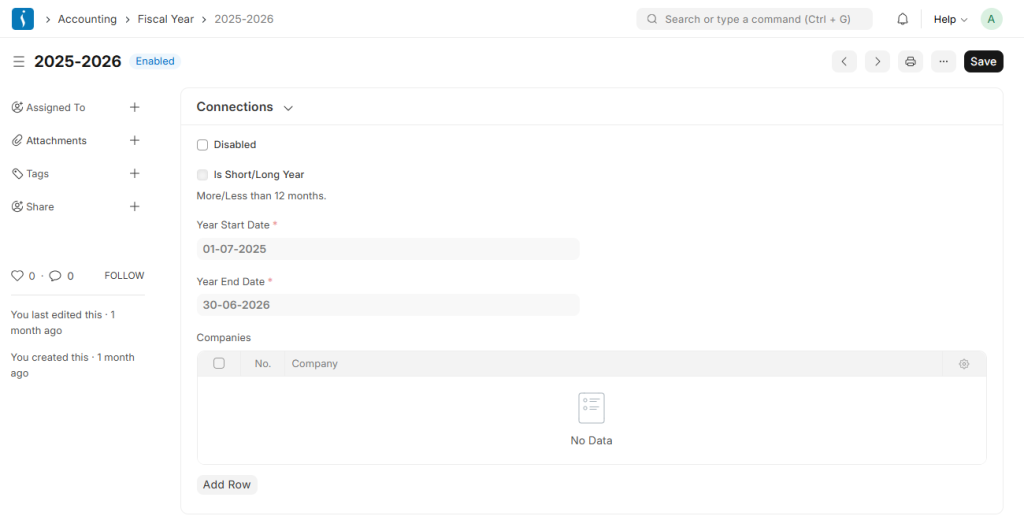Click the search magnifier icon
The height and width of the screenshot is (516, 1024).
pos(652,19)
